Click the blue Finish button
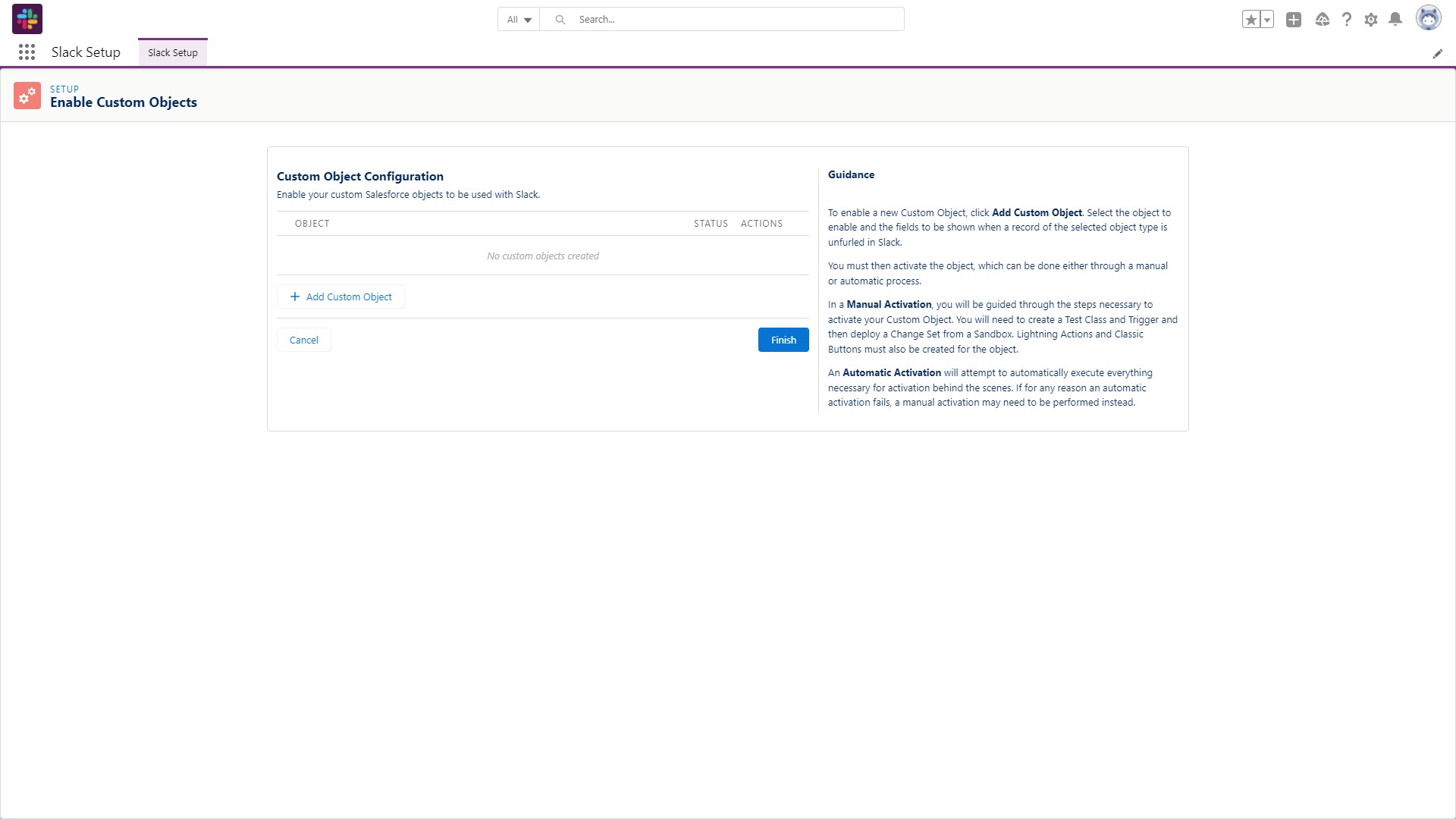Screen dimensions: 1456x819 [783, 340]
